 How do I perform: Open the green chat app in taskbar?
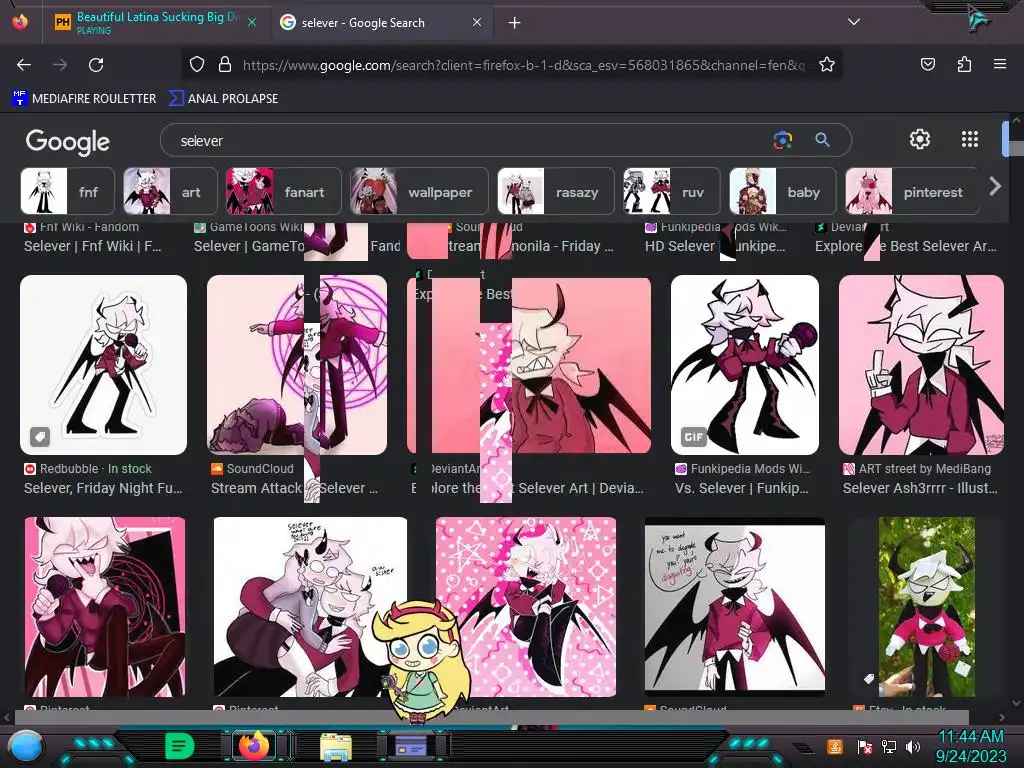tap(180, 746)
